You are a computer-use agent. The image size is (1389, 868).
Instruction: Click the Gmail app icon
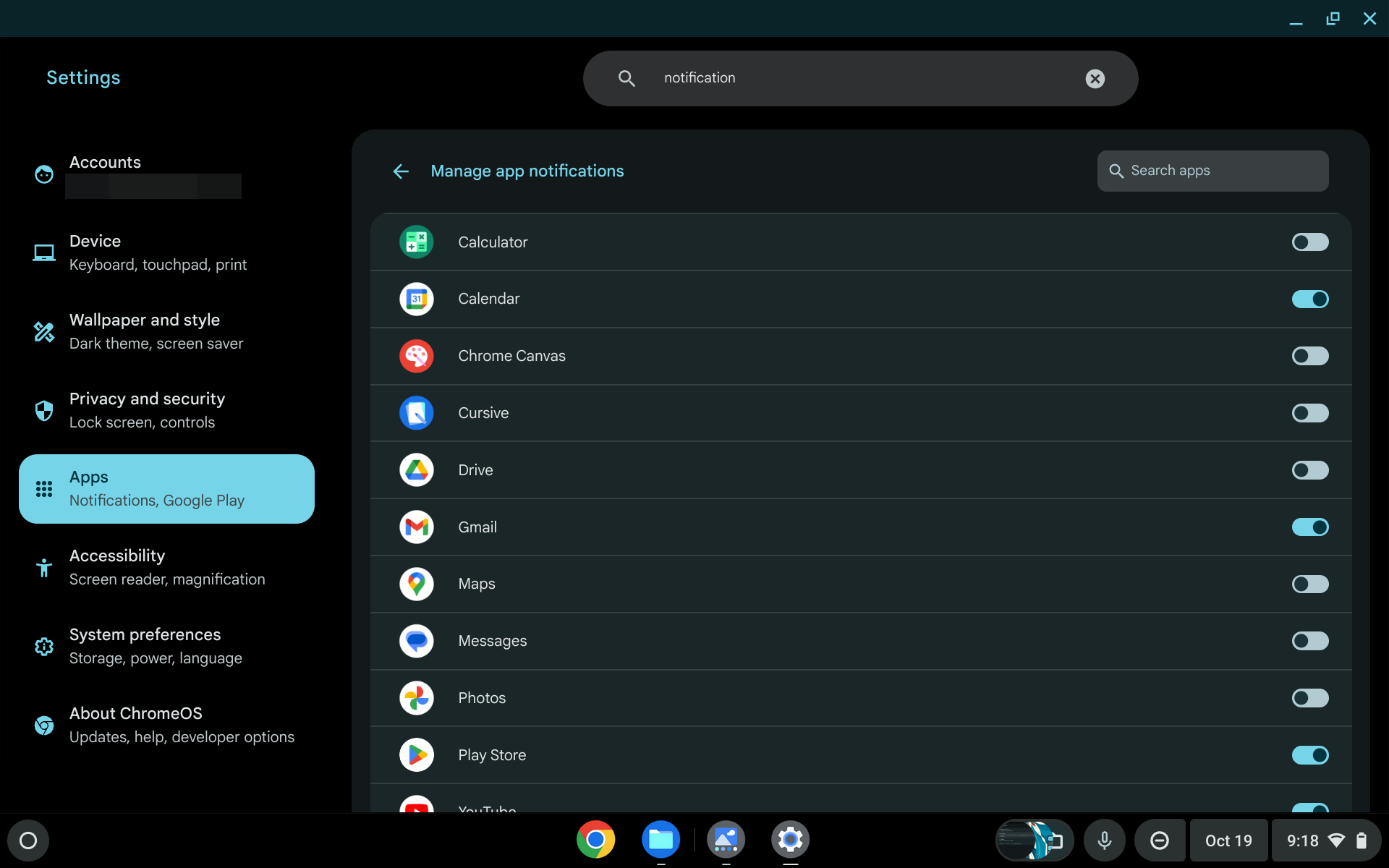pyautogui.click(x=416, y=527)
